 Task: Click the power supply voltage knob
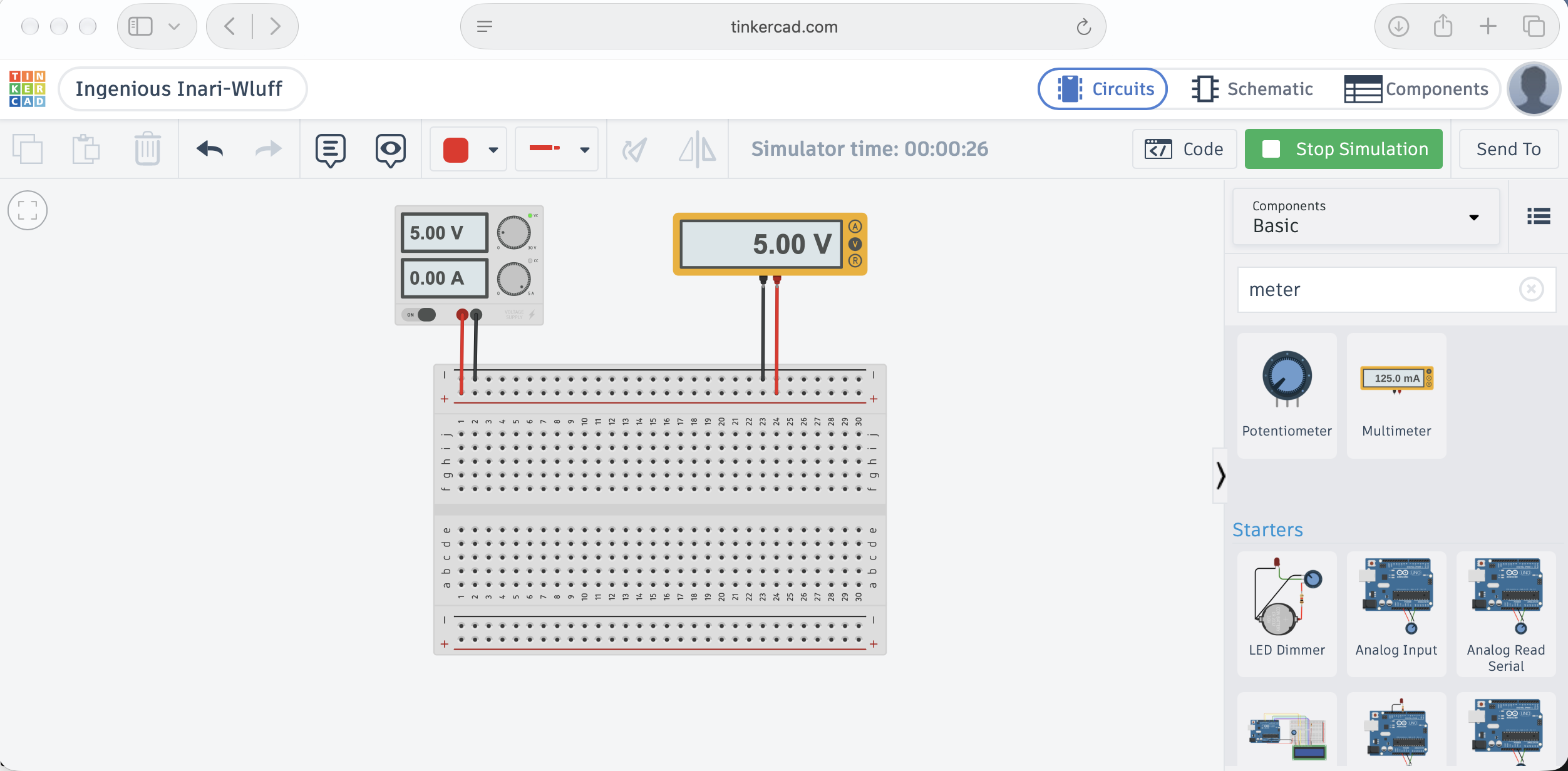(x=513, y=233)
